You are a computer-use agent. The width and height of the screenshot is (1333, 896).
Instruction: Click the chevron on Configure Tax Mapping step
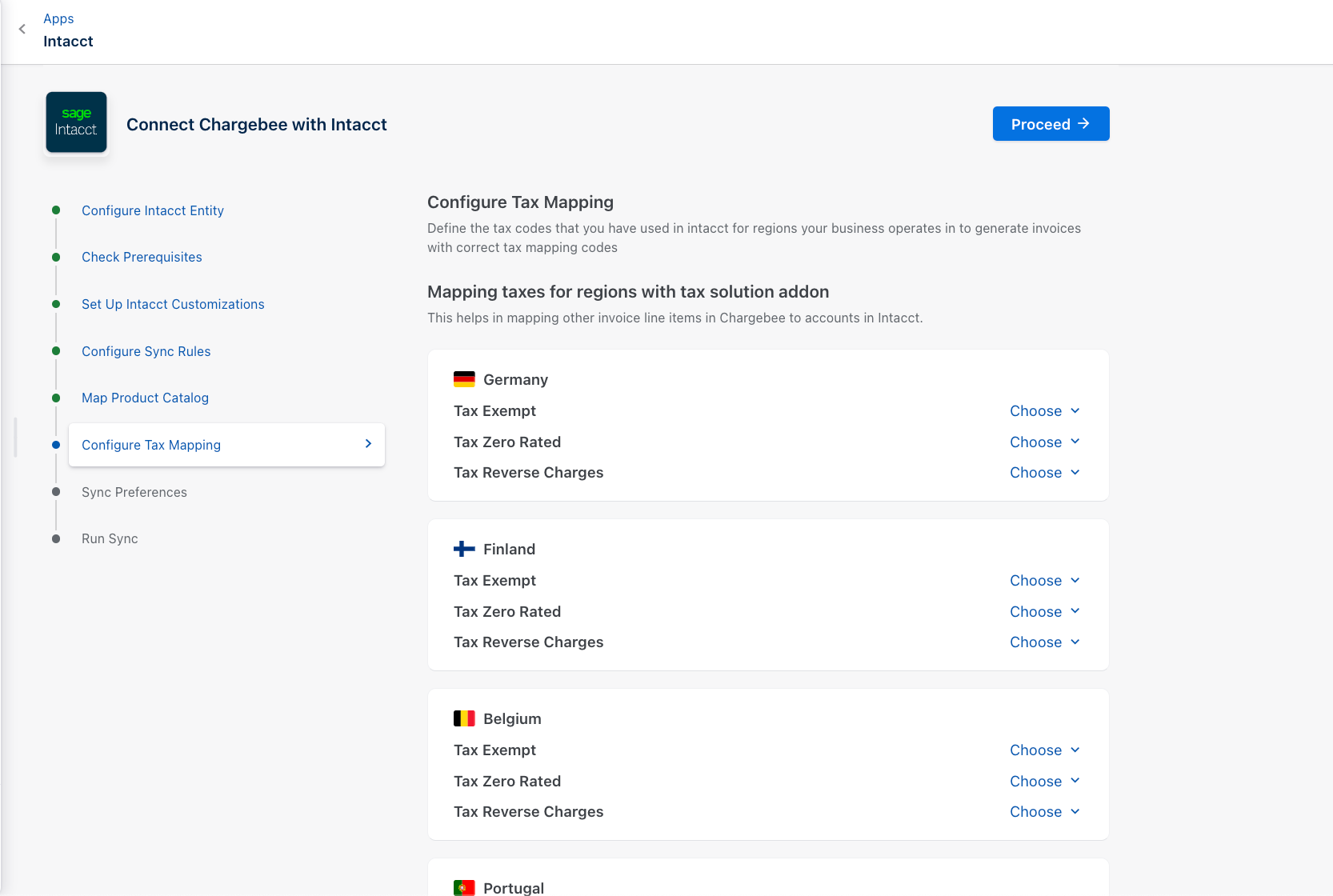pos(368,444)
